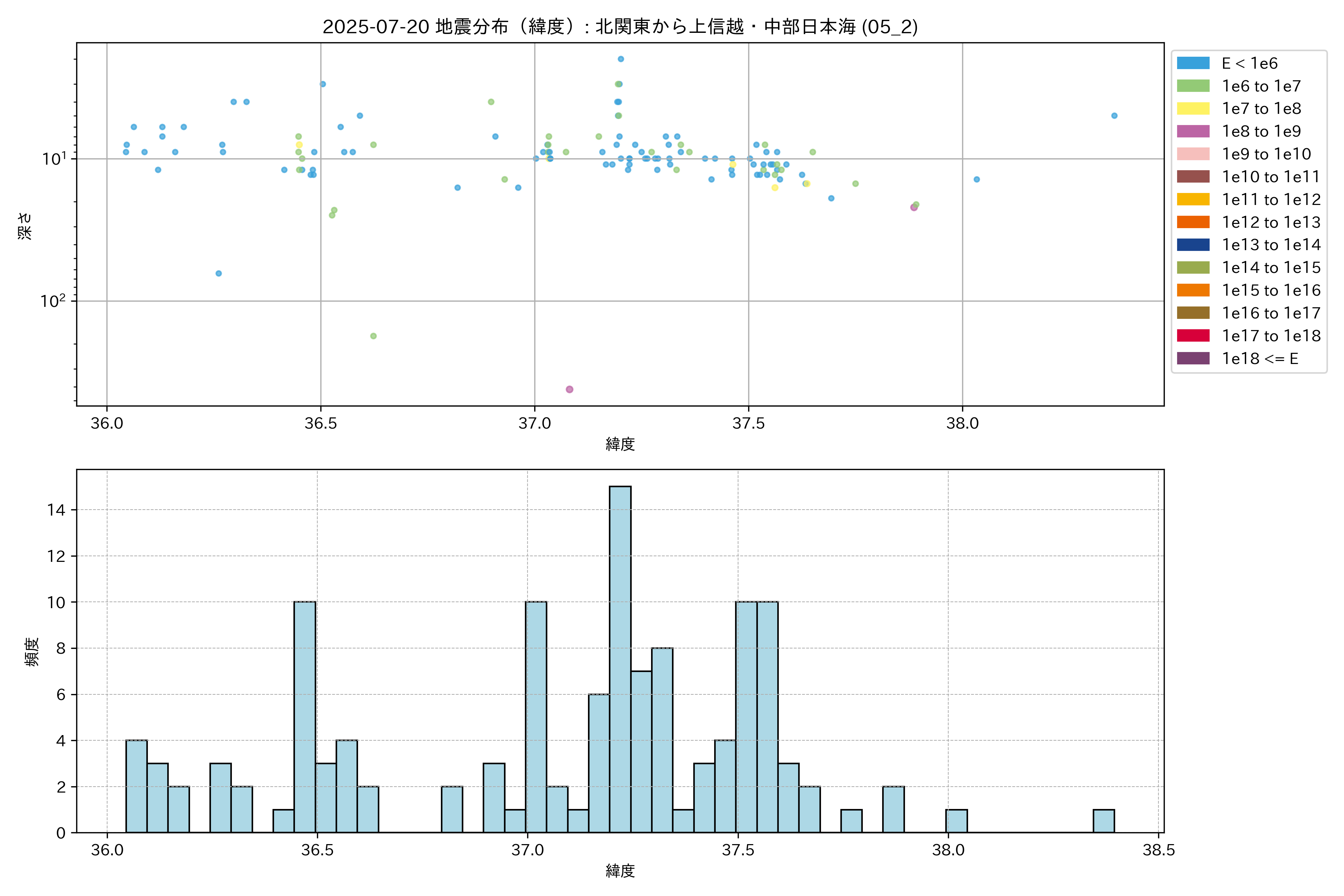This screenshot has width=1344, height=896.
Task: Click the blue E < 1e6 legend swatch
Action: click(x=1193, y=63)
